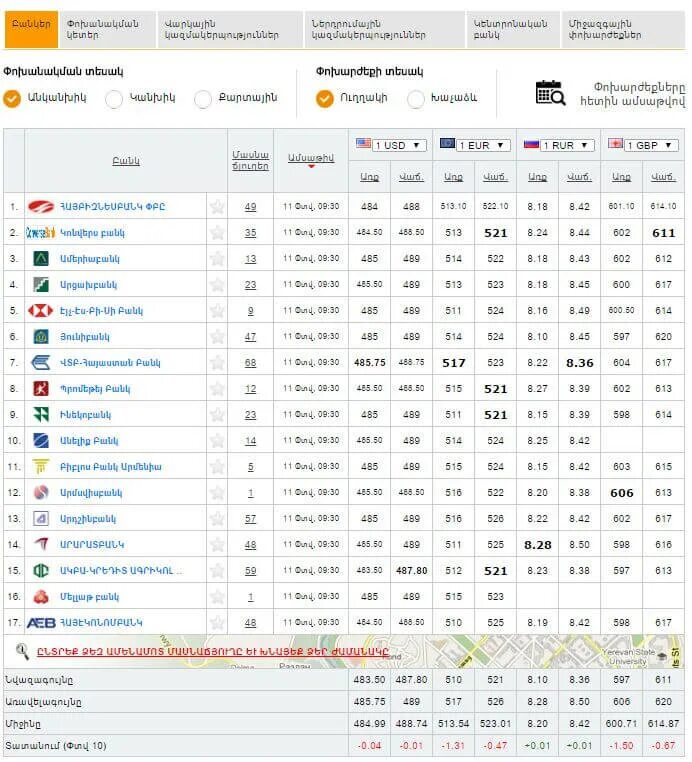Select the Ուղղակի exchange rate type
This screenshot has width=692, height=762.
tap(325, 99)
